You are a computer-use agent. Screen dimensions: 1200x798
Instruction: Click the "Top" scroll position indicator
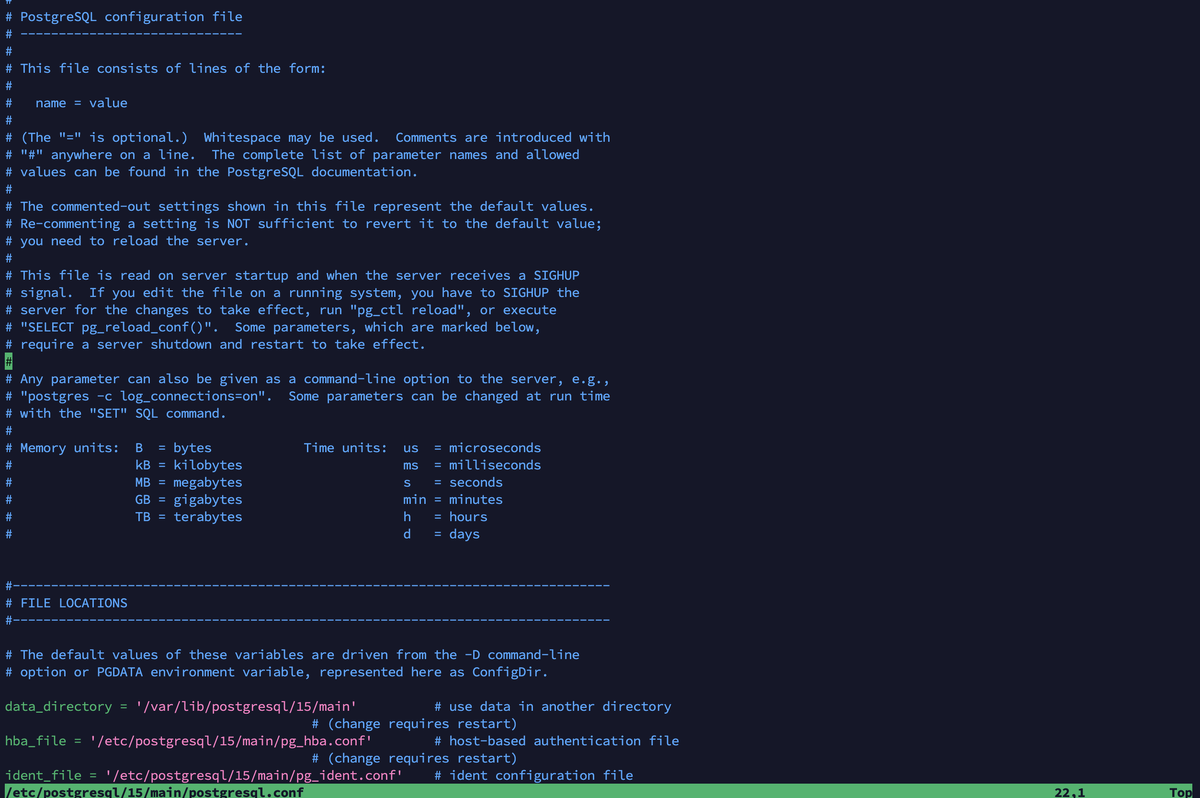point(1180,791)
